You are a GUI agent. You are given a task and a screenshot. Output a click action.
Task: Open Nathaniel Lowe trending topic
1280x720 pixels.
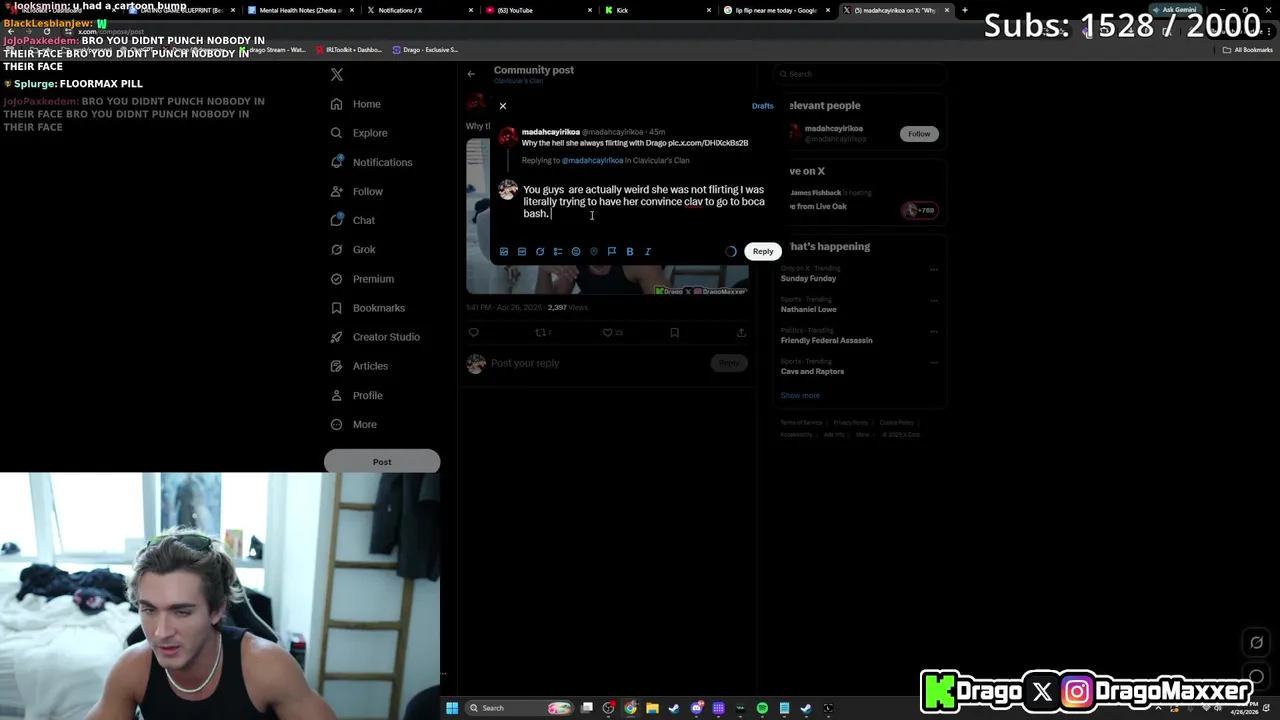tap(808, 310)
